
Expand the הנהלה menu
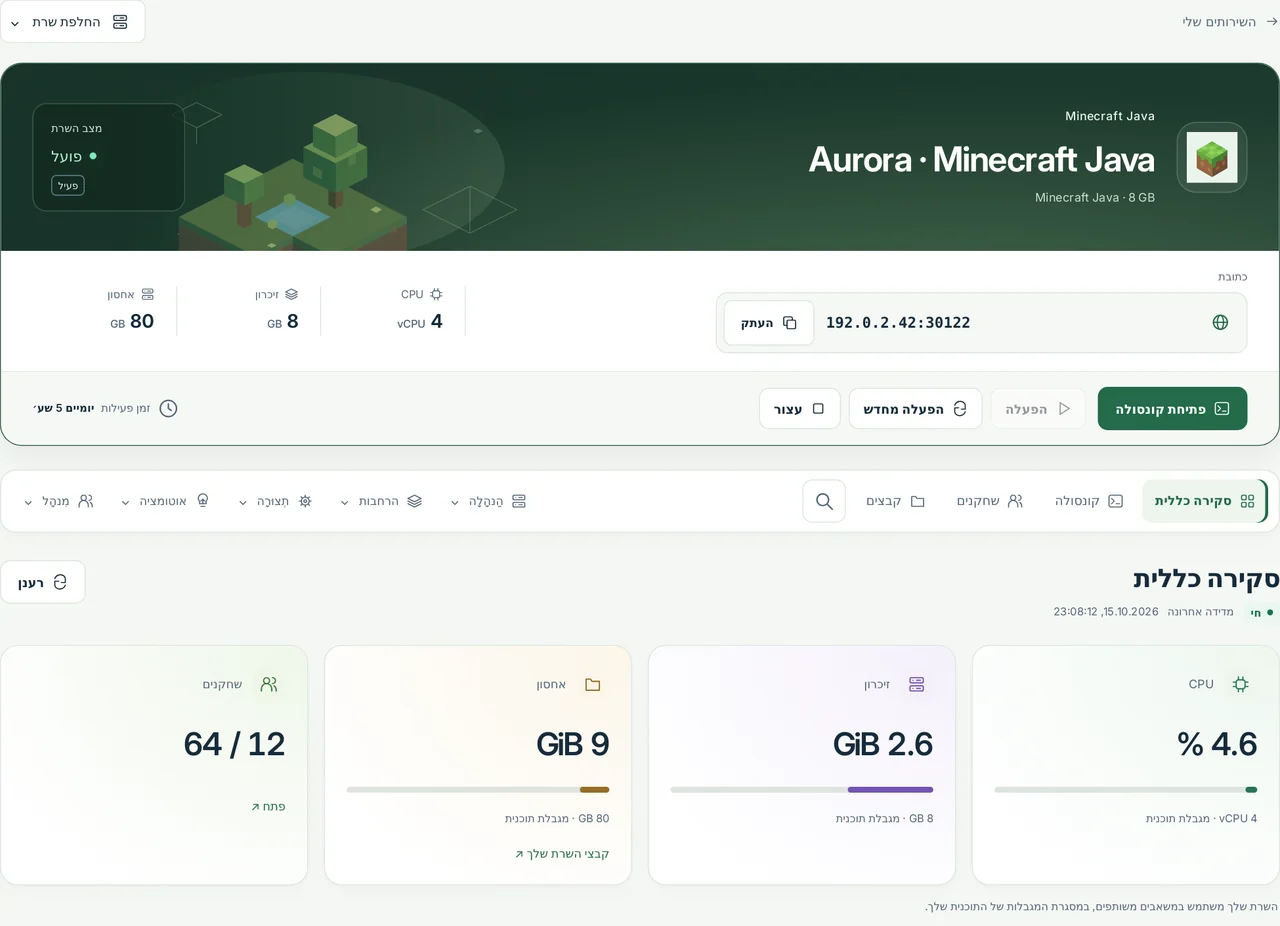click(x=489, y=501)
